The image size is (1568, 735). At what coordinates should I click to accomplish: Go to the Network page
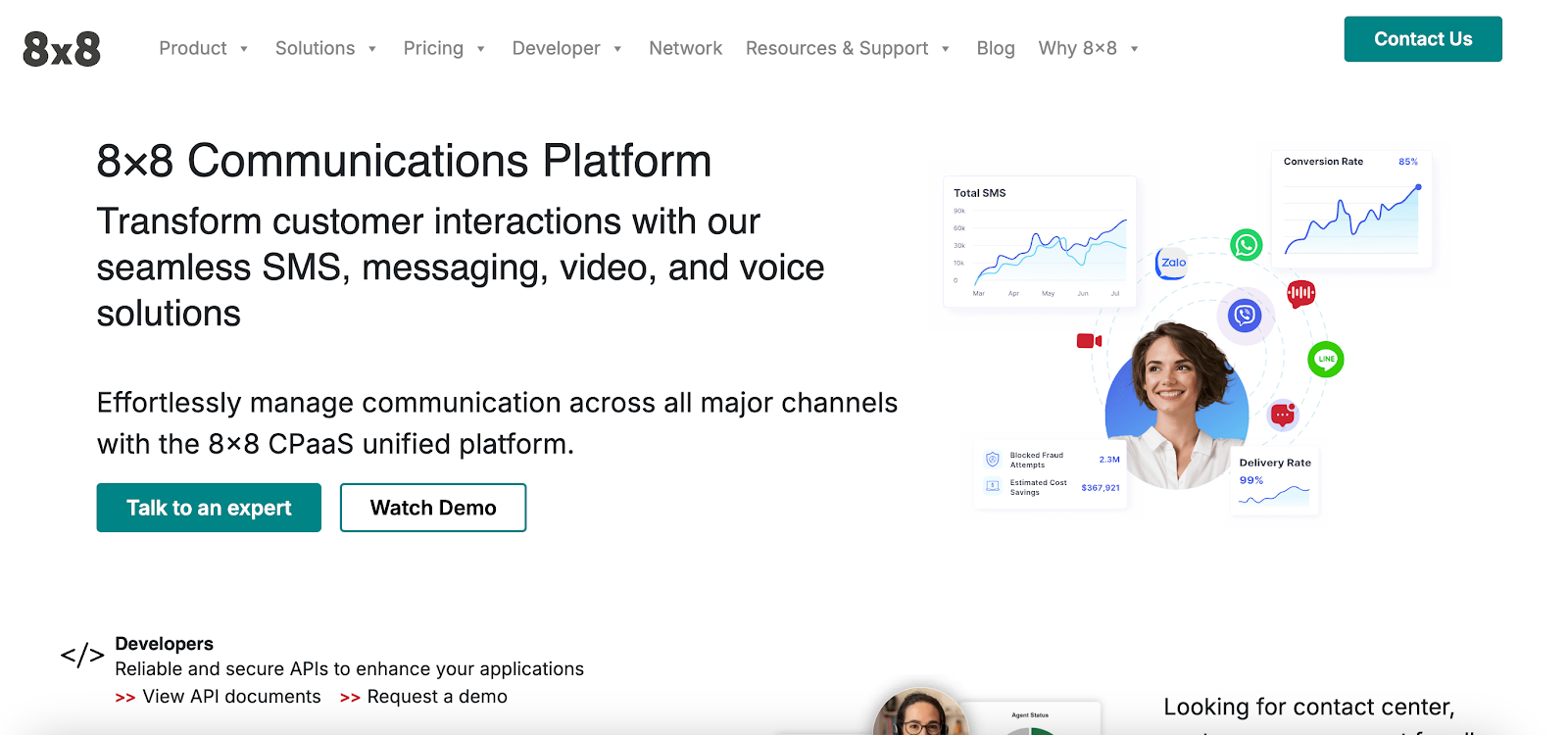[x=685, y=48]
